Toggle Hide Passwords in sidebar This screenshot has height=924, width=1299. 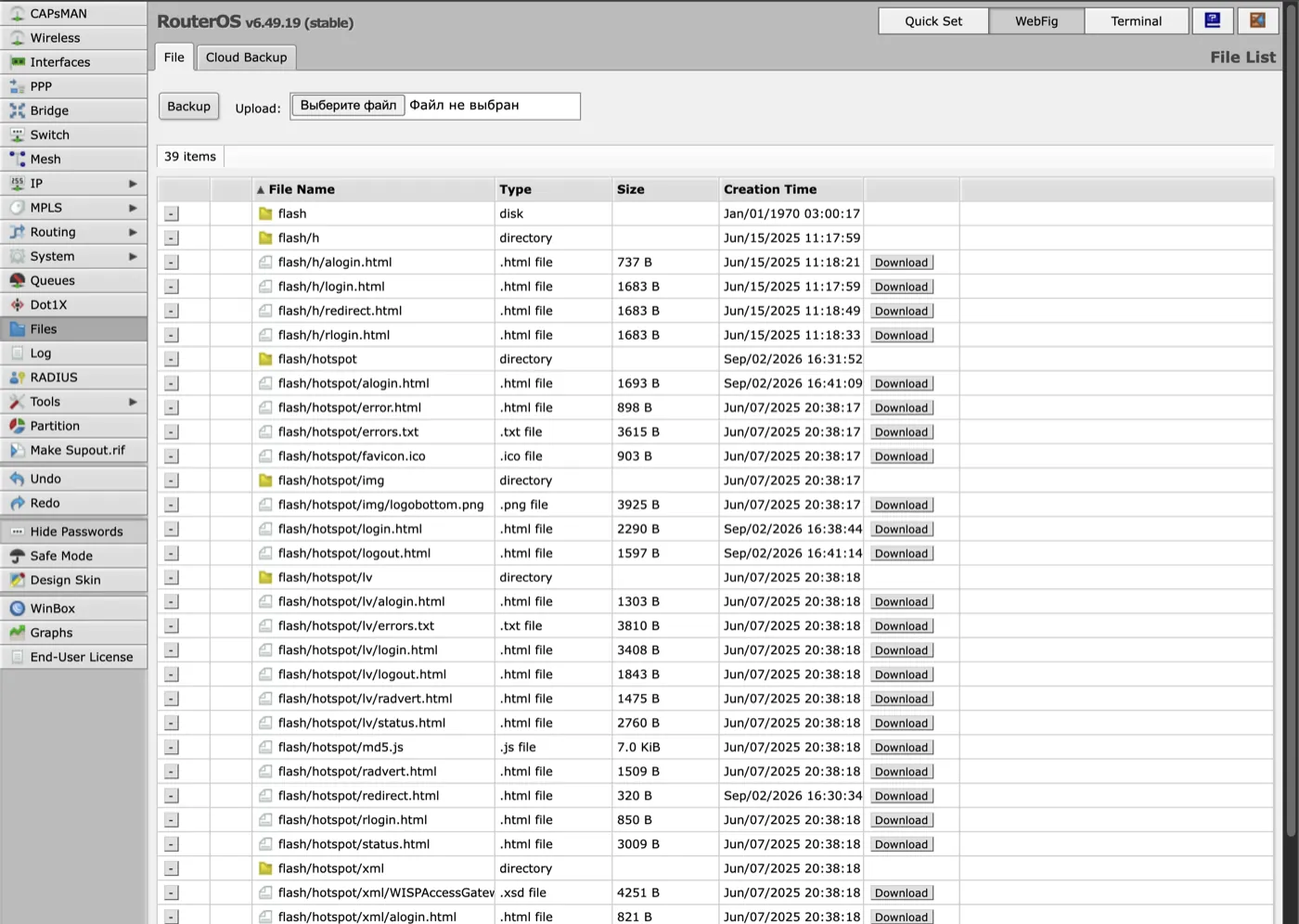73,532
